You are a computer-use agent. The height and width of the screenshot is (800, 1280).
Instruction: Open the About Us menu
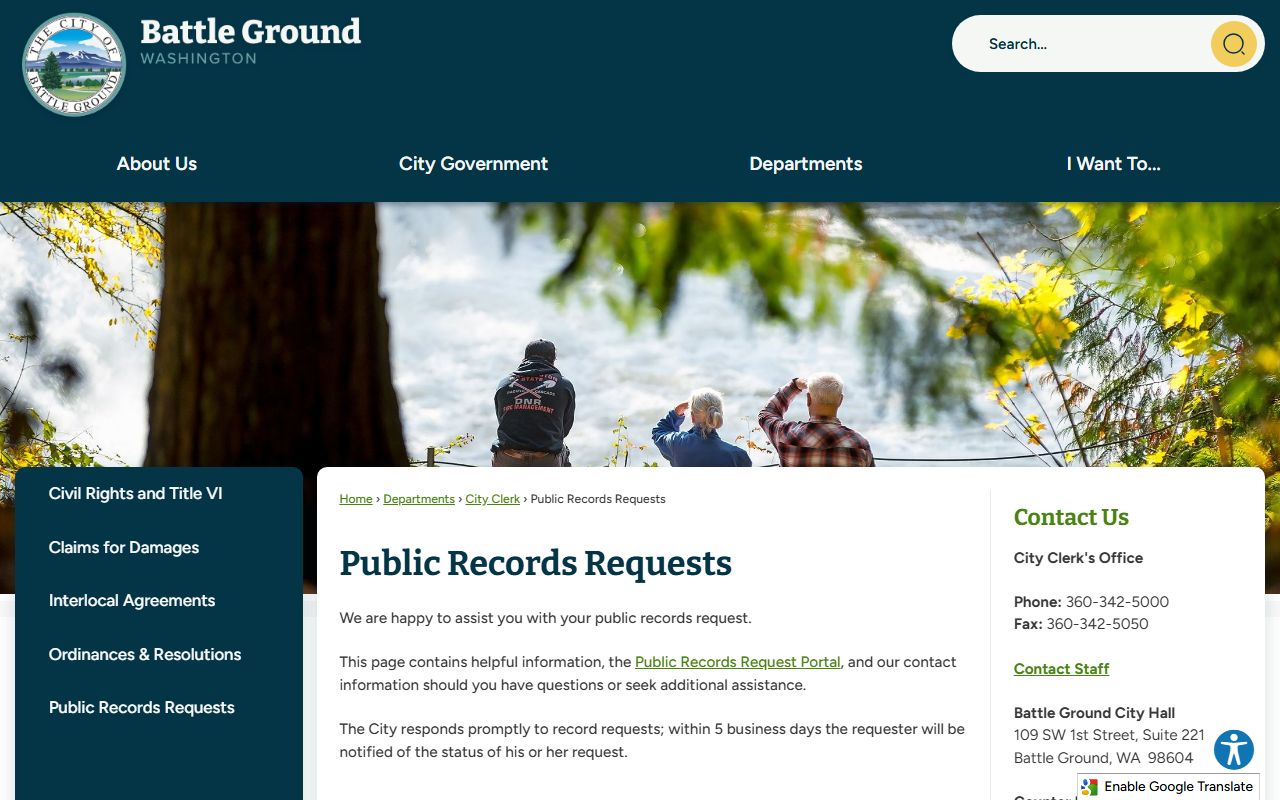[157, 164]
